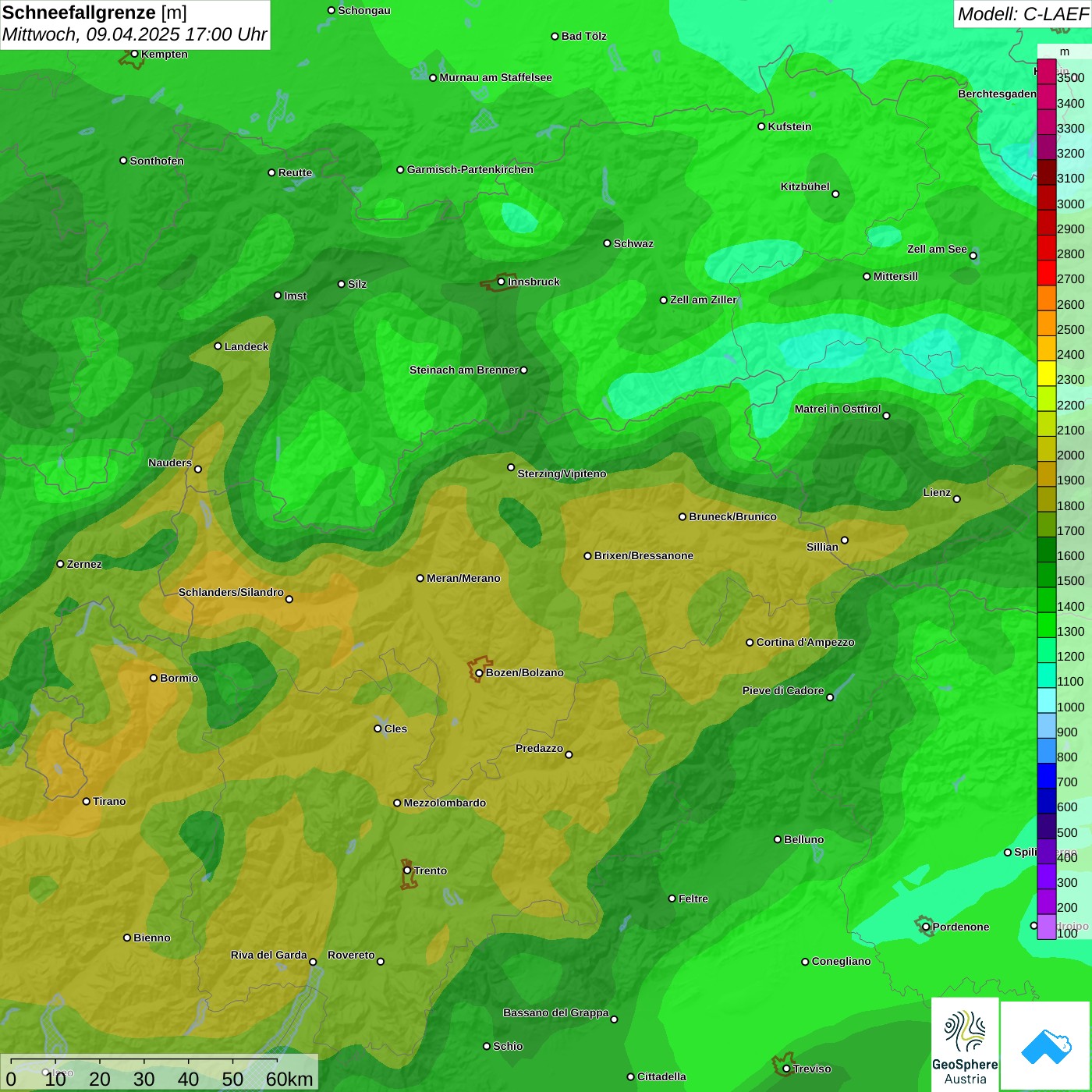1092x1092 pixels.
Task: Click the 'Meran/Merano' label
Action: point(463,578)
